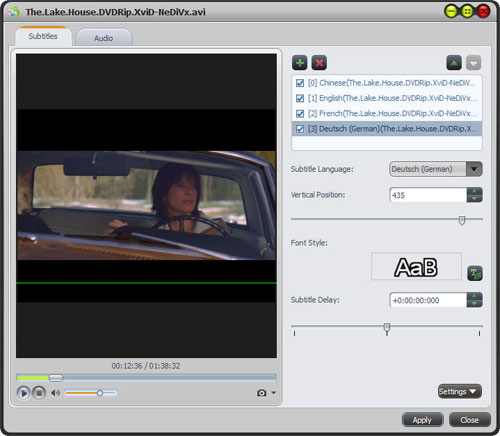
Task: Click the video preview frame
Action: coord(146,206)
